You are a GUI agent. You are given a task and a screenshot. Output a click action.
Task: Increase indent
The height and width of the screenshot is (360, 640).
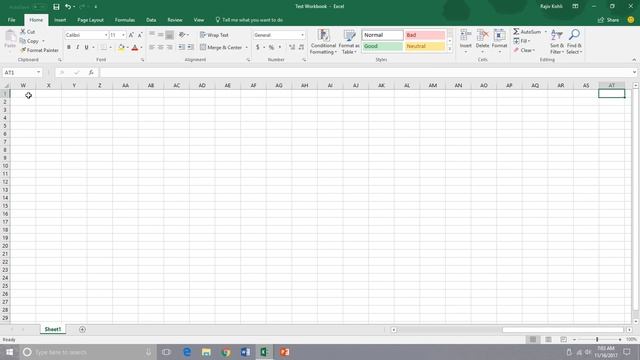[x=190, y=47]
